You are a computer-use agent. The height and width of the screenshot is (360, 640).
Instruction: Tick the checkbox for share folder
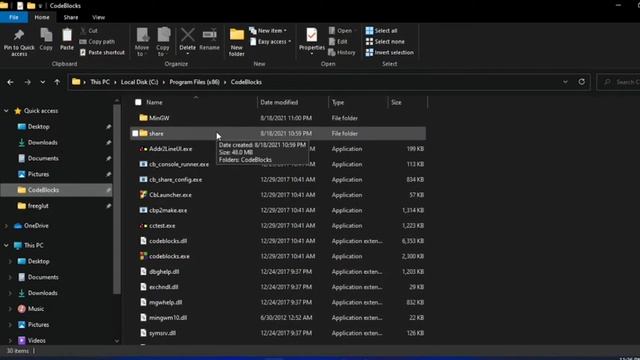point(135,133)
